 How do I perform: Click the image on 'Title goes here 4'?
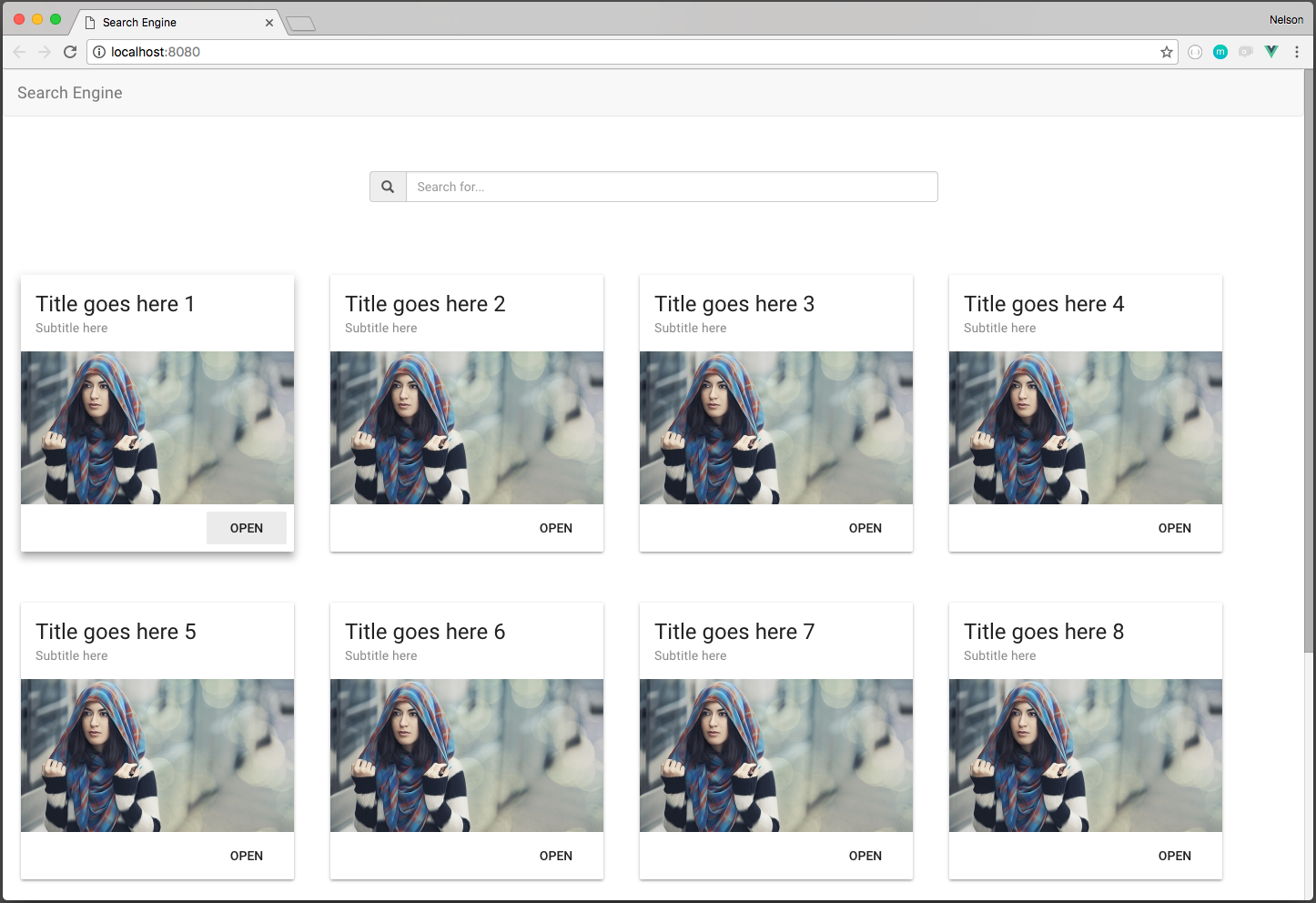pos(1085,428)
